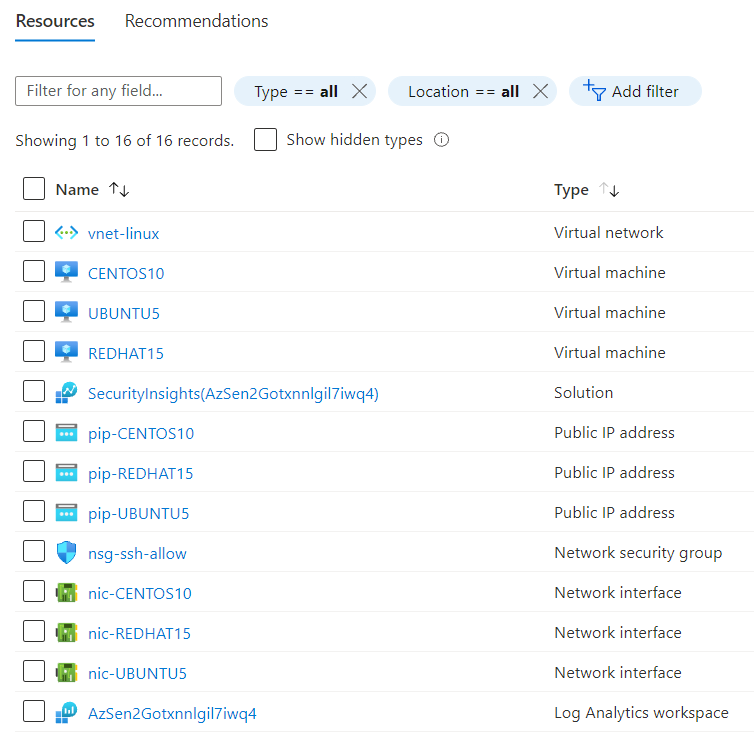Screen dimensions: 754x733
Task: Open the pip-CENTOS10 link
Action: 141,434
